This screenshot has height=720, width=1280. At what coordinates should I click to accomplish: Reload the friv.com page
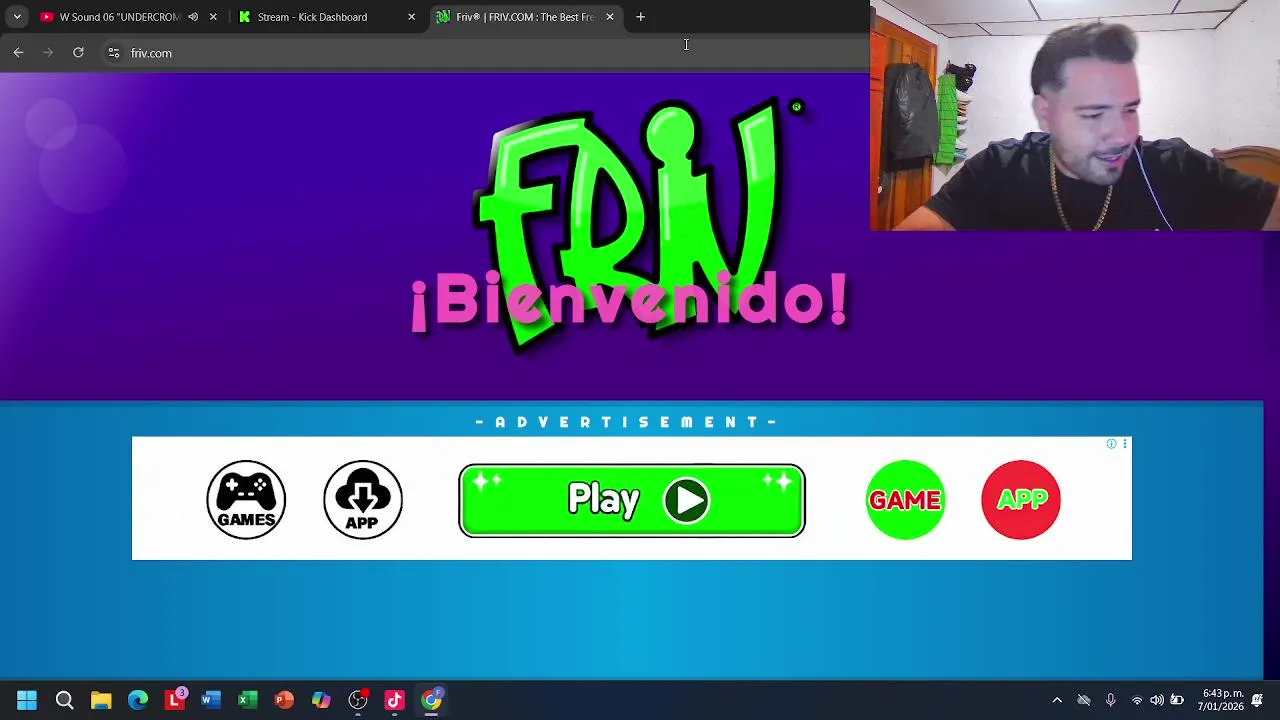[78, 53]
